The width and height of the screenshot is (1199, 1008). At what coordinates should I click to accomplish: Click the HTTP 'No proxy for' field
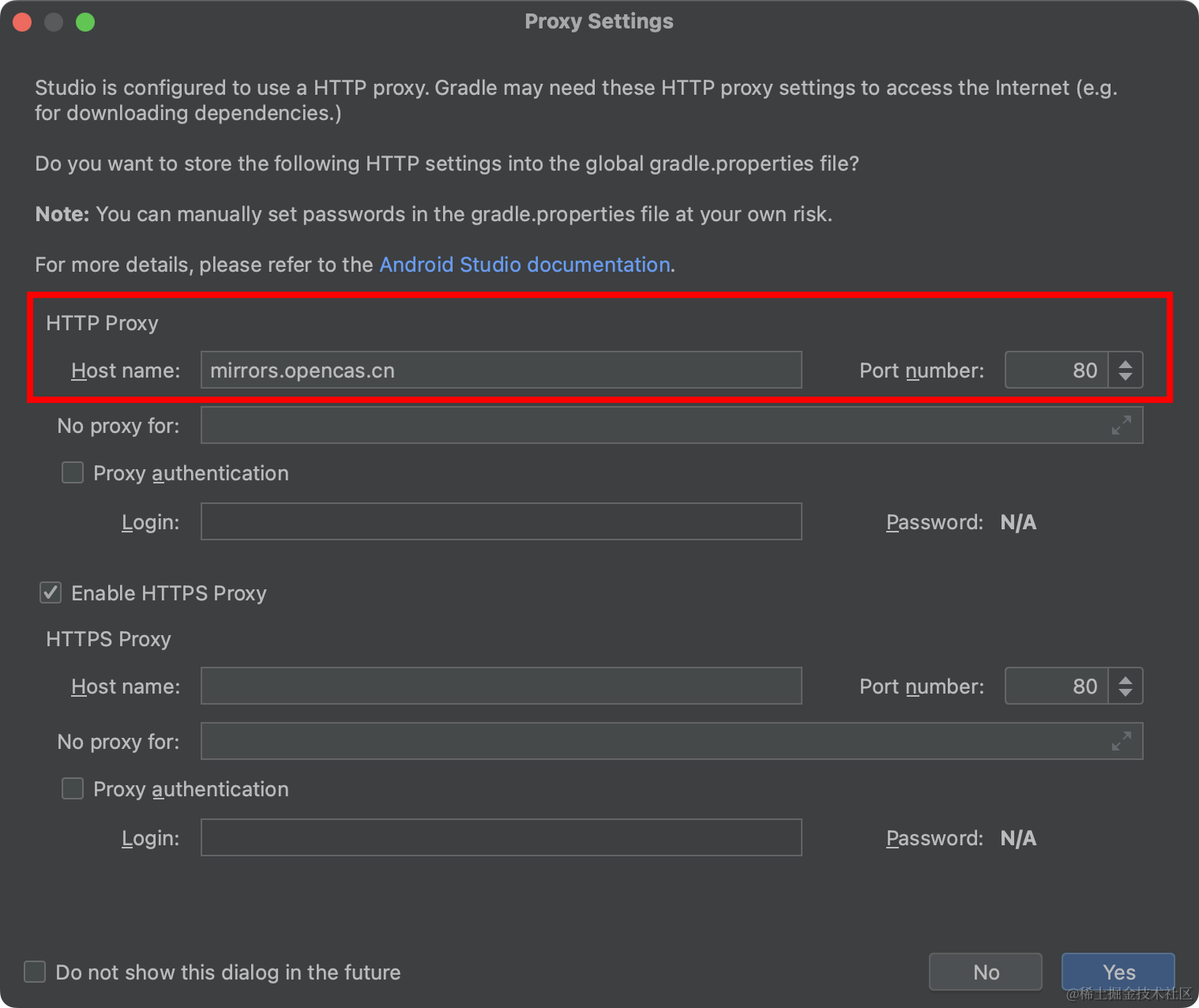pos(671,425)
